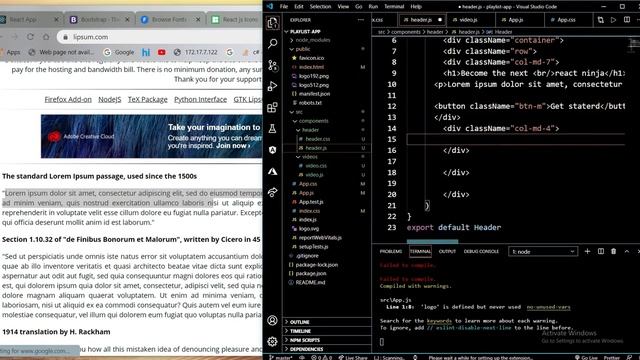Split the editor to the right
This screenshot has width=640, height=360.
coord(627,20)
